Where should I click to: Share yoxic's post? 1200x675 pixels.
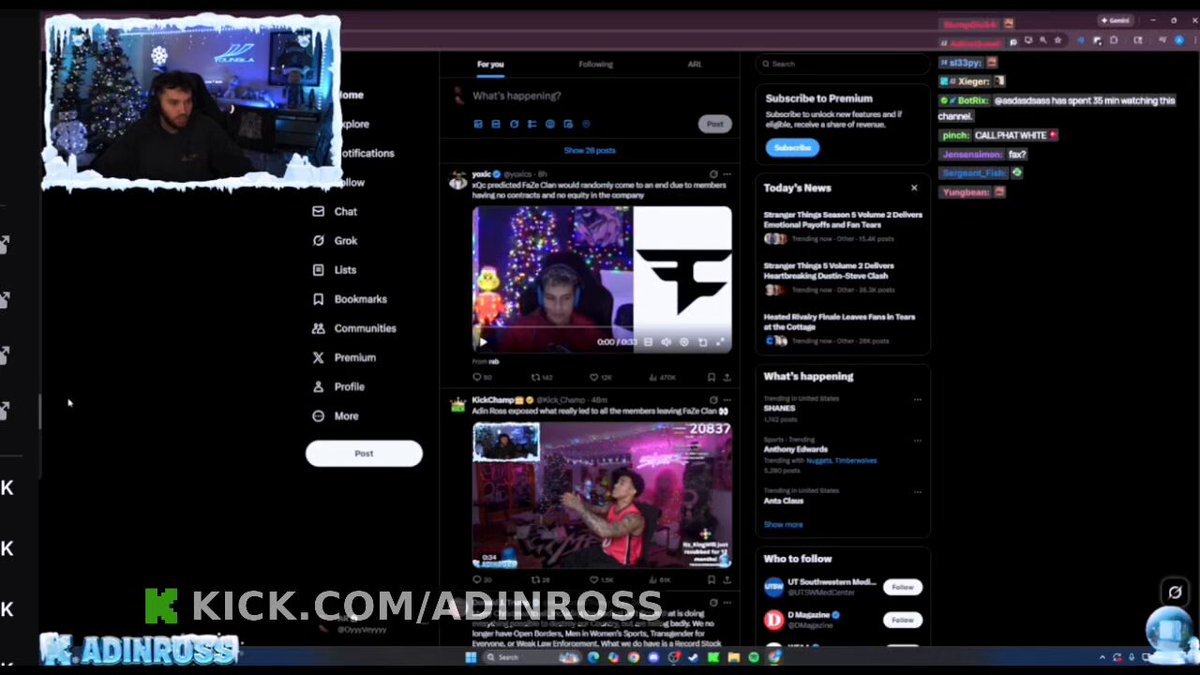coord(727,378)
